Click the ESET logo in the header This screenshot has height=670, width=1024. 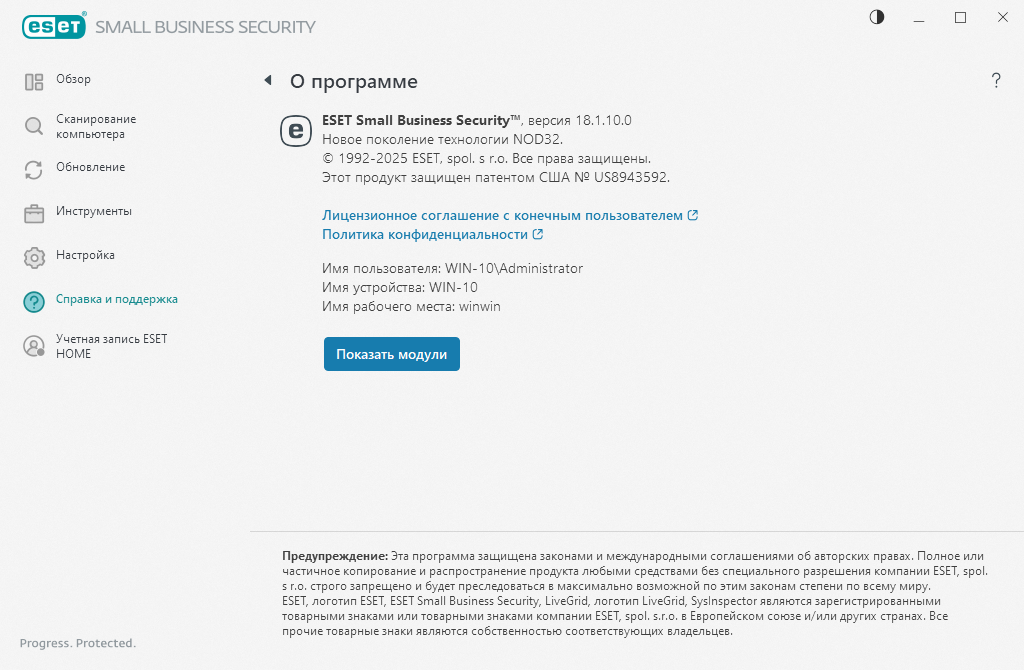coord(53,26)
